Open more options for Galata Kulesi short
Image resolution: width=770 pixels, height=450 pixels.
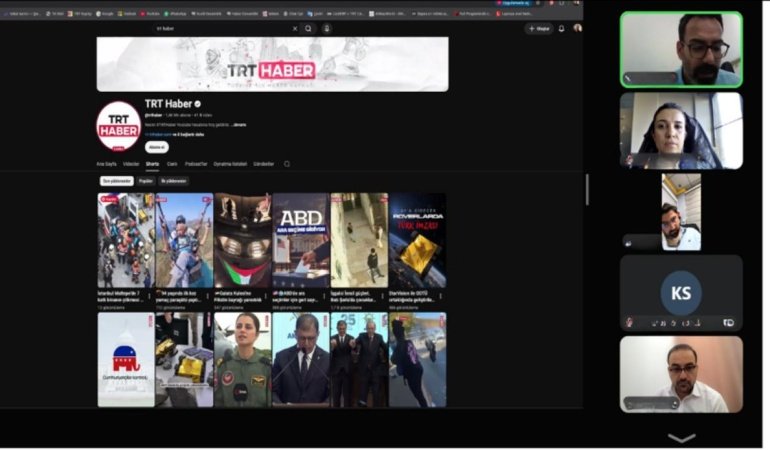(x=266, y=296)
